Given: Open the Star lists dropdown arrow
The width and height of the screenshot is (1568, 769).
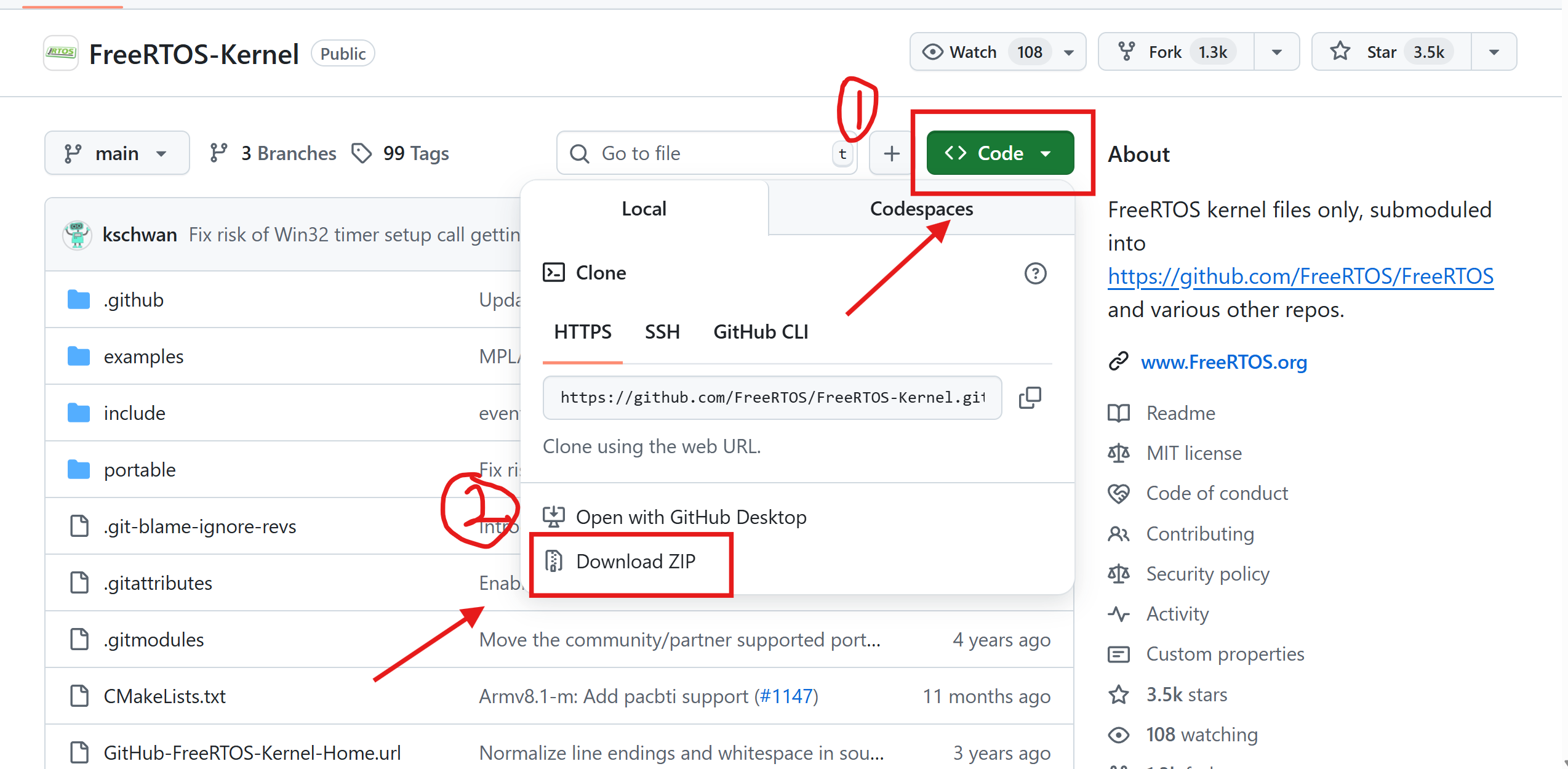Looking at the screenshot, I should (x=1493, y=52).
